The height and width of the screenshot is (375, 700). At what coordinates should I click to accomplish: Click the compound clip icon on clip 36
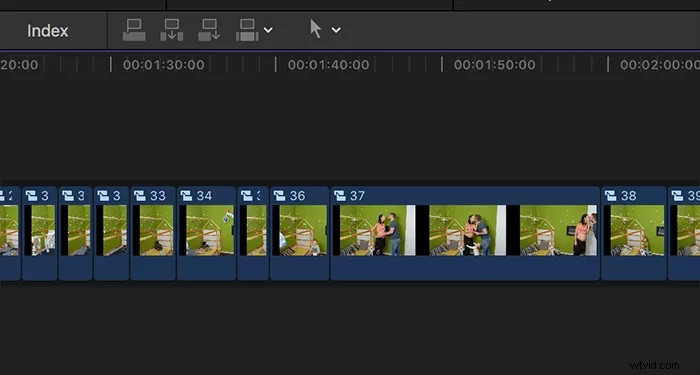click(x=279, y=196)
